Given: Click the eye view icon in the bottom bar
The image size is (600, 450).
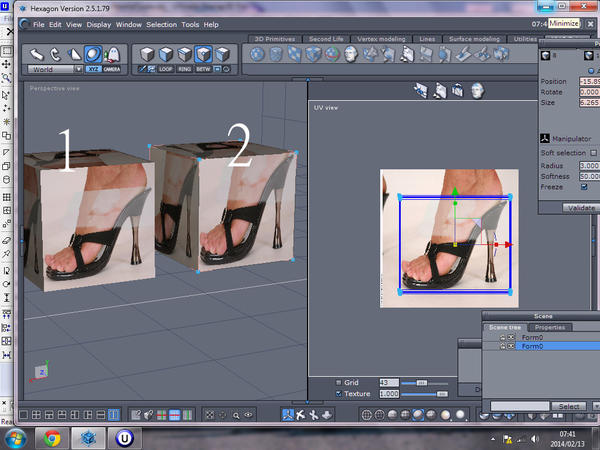Looking at the screenshot, I should 248,415.
